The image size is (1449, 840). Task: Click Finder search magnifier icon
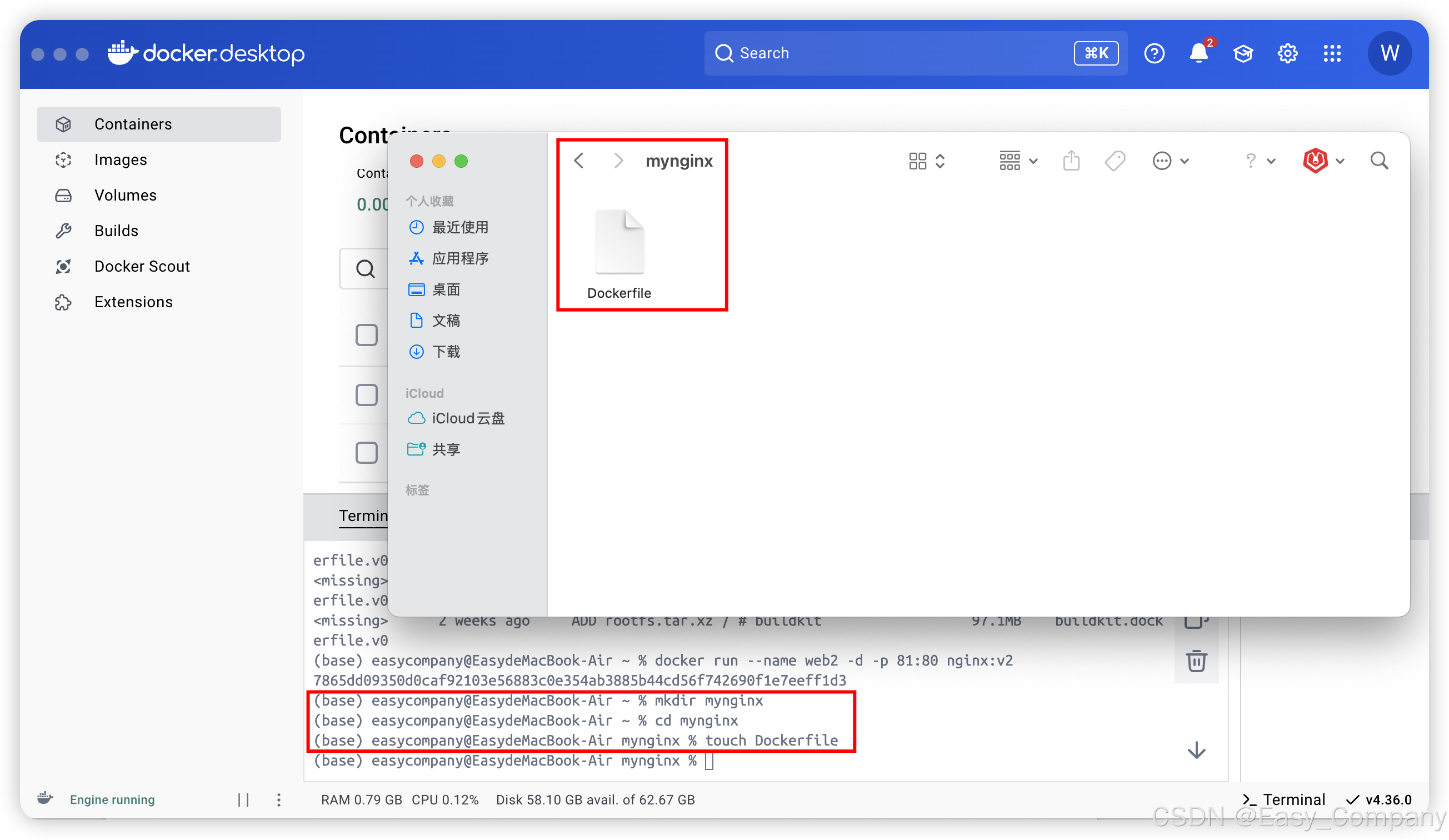(x=1379, y=161)
